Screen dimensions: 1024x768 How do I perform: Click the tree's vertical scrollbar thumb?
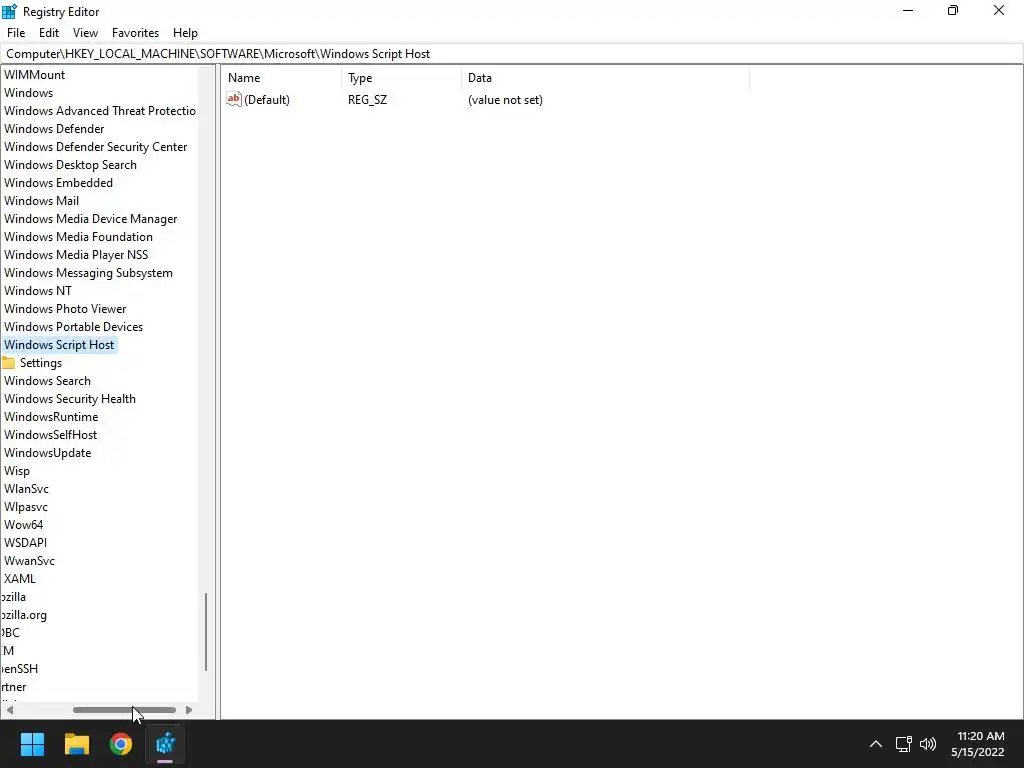(x=206, y=632)
